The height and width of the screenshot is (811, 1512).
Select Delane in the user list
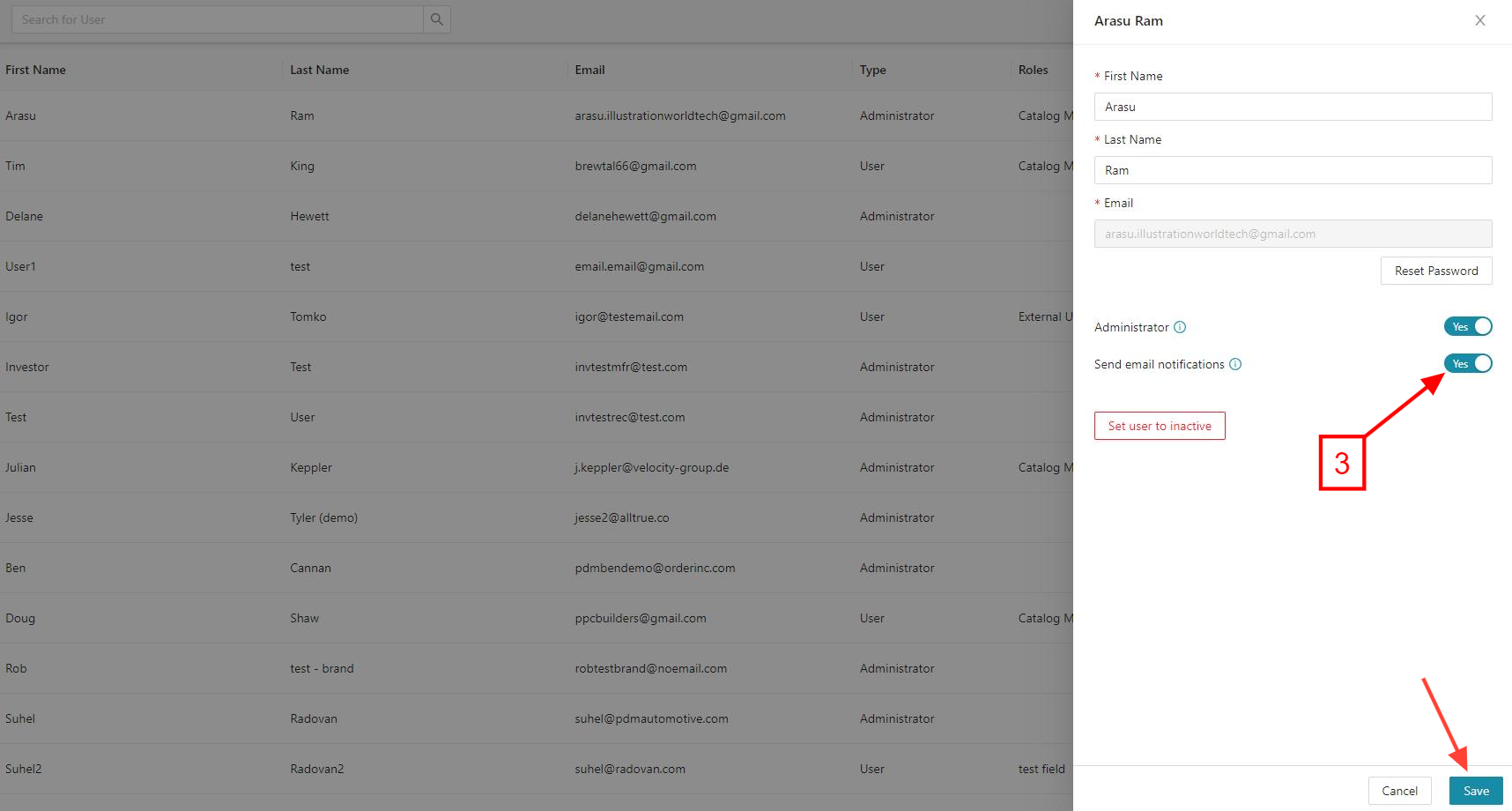[24, 216]
